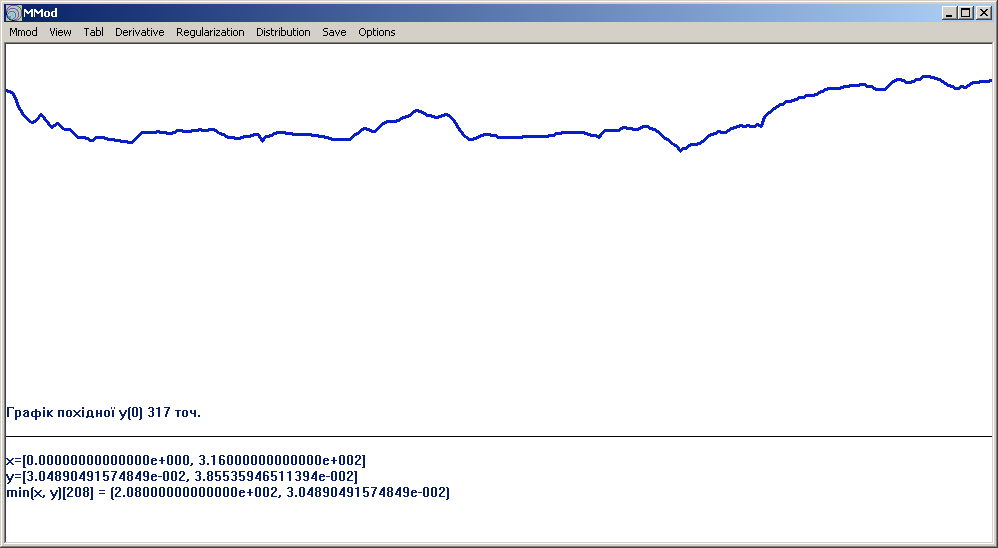Open the Options menu

377,32
